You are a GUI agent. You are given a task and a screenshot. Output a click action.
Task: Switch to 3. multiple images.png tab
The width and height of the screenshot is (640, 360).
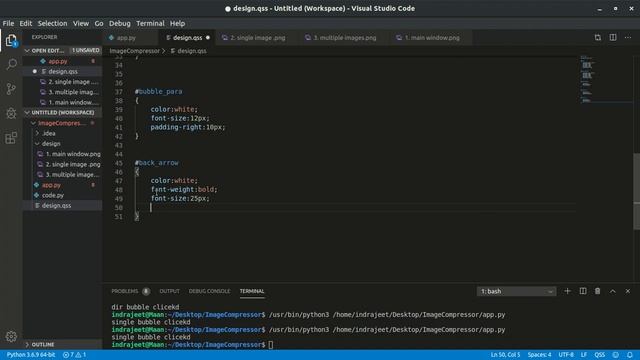tap(344, 38)
